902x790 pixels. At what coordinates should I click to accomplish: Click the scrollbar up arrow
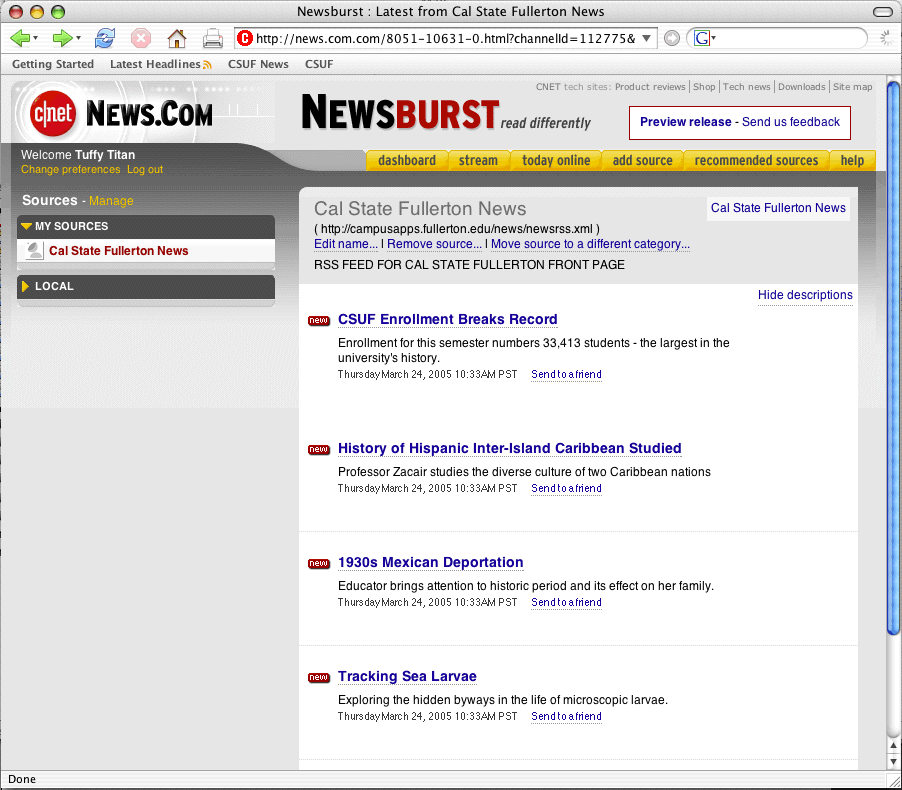893,745
